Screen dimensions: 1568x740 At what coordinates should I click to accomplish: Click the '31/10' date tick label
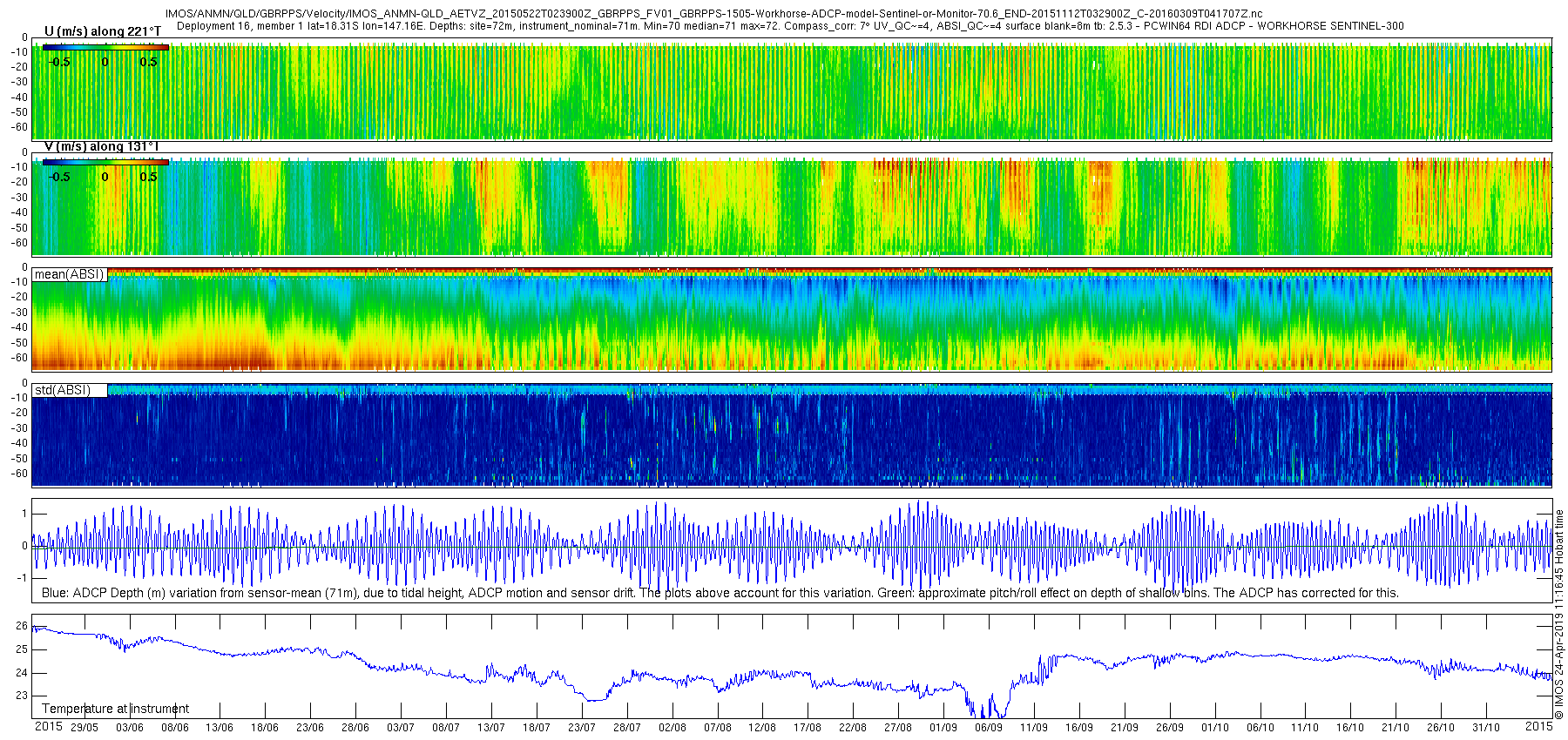pyautogui.click(x=1486, y=728)
